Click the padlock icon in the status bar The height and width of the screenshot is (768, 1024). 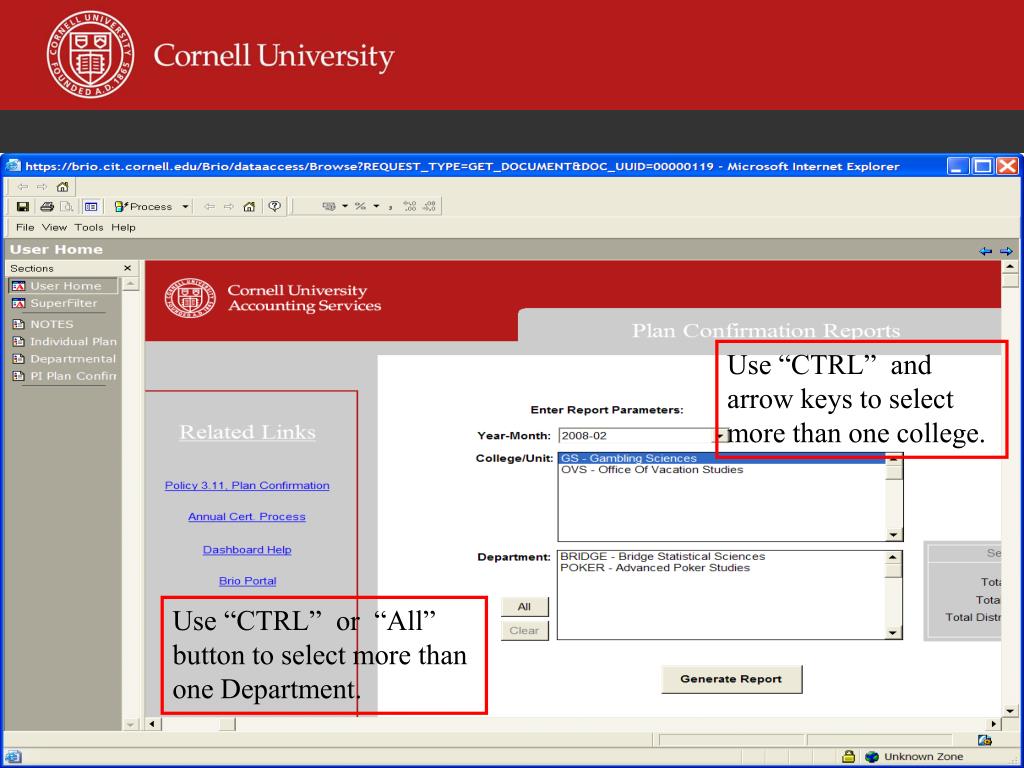848,756
